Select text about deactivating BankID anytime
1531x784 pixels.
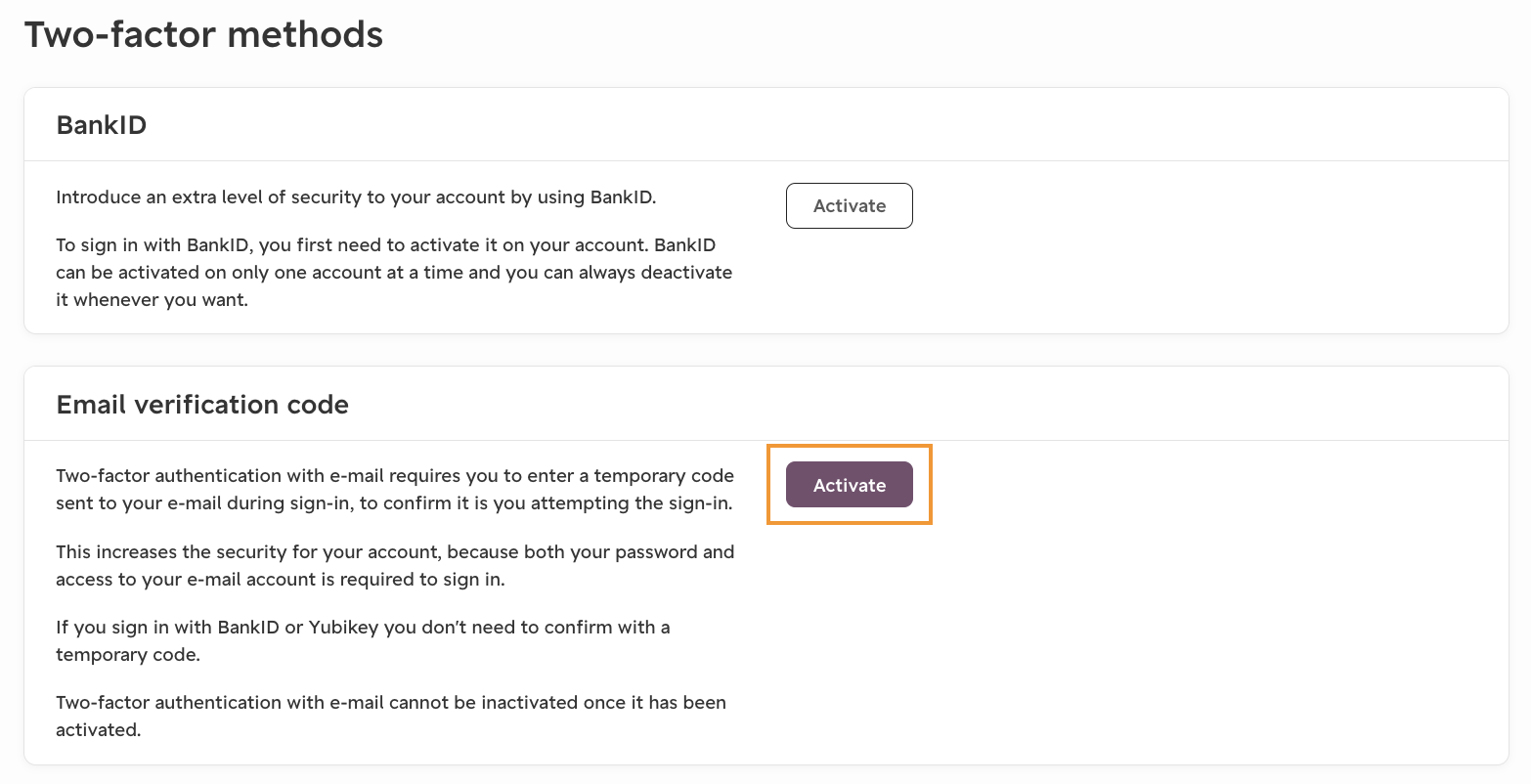coord(393,272)
